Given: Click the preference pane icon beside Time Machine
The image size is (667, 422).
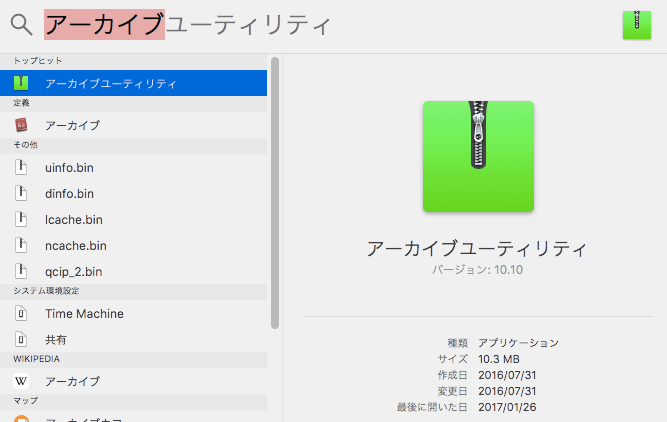Looking at the screenshot, I should click(21, 314).
